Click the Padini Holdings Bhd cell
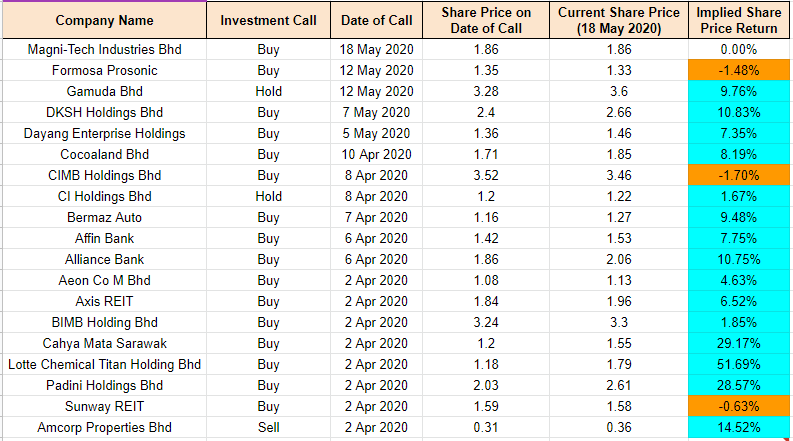 (104, 385)
